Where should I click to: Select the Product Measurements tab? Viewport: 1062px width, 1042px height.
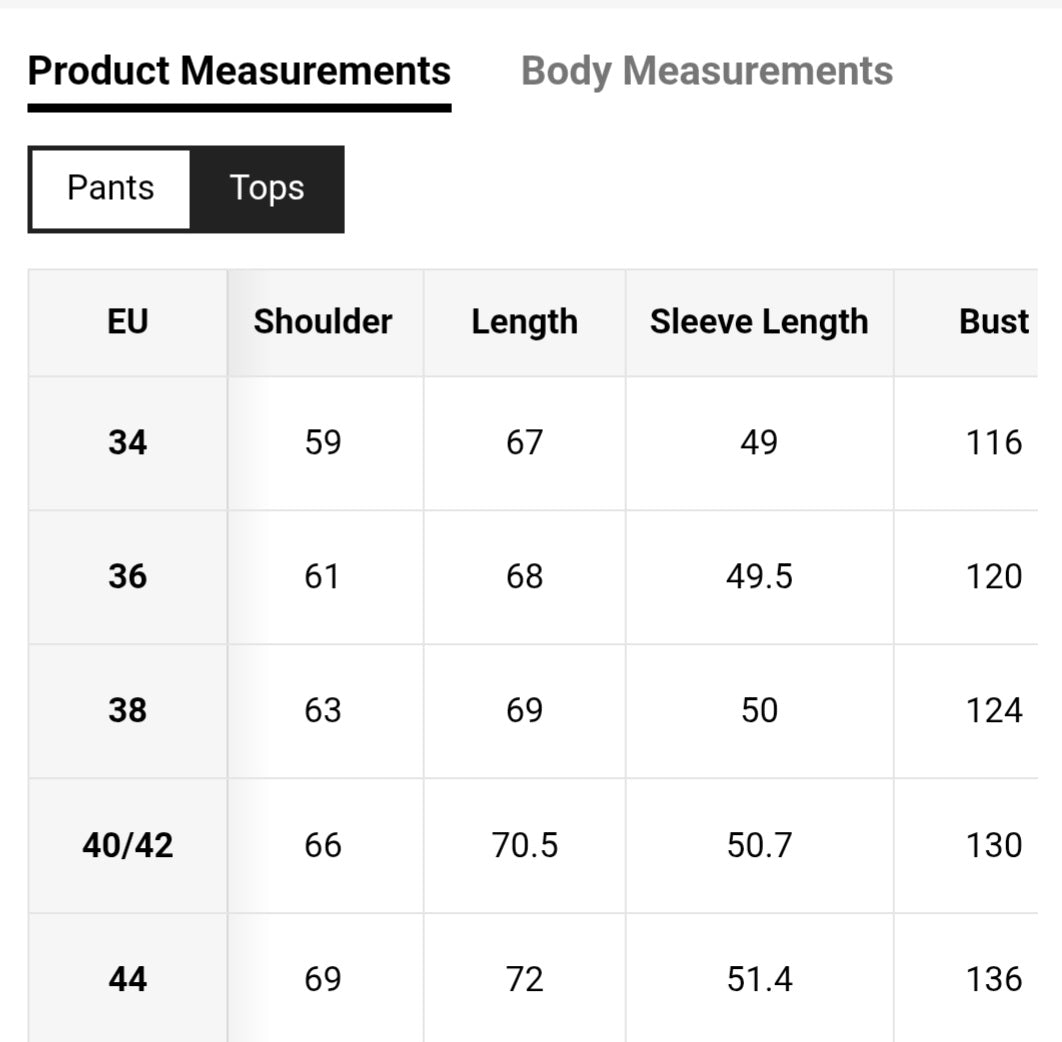click(239, 71)
